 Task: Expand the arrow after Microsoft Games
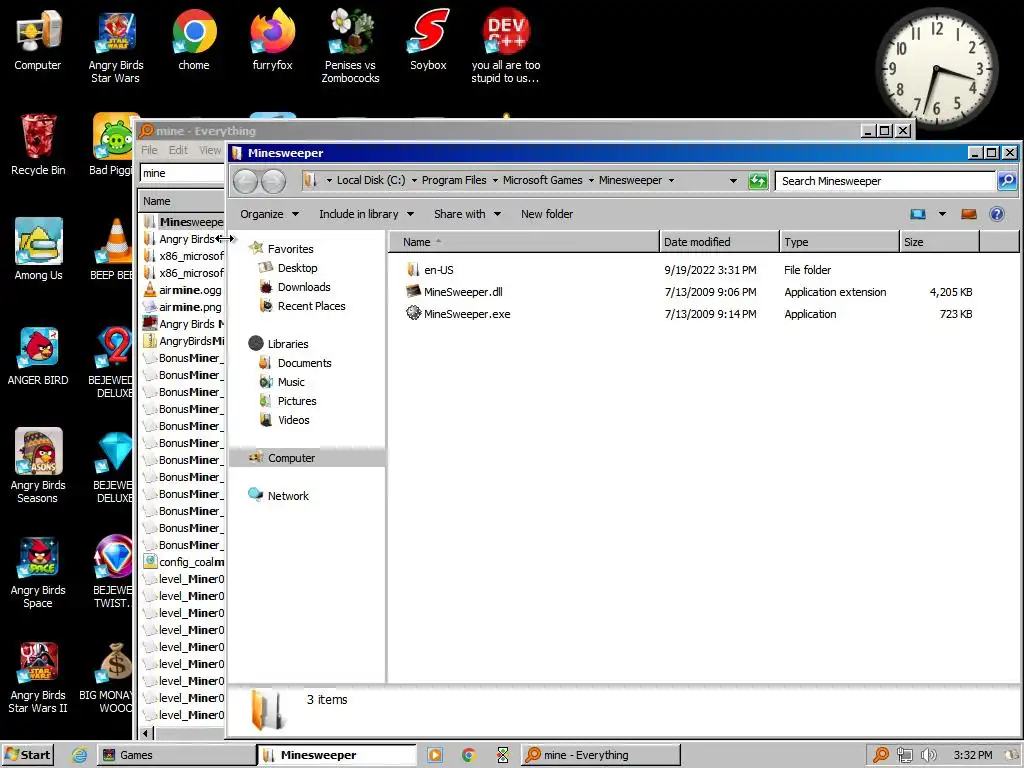point(591,181)
